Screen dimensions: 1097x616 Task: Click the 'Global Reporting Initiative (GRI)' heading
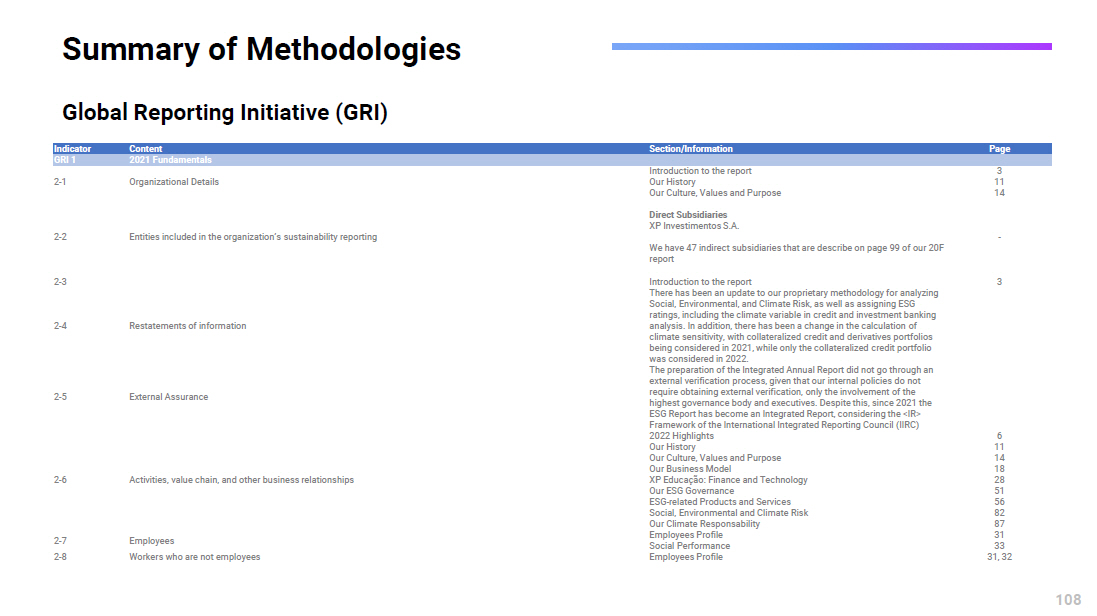click(224, 112)
